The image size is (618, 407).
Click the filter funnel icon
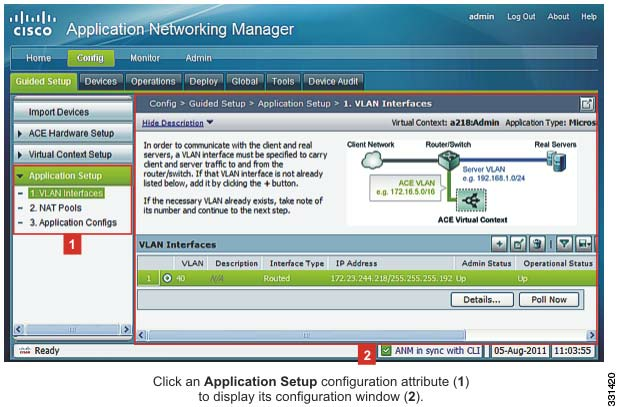(562, 243)
